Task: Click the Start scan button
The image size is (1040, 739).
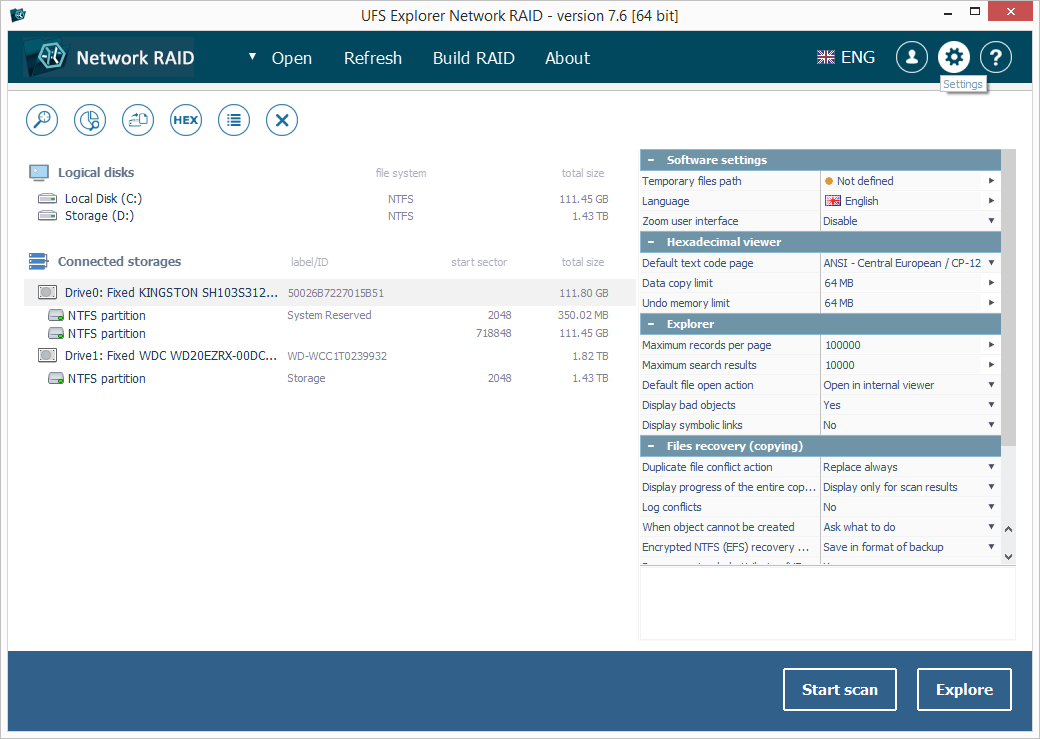Action: [x=840, y=689]
